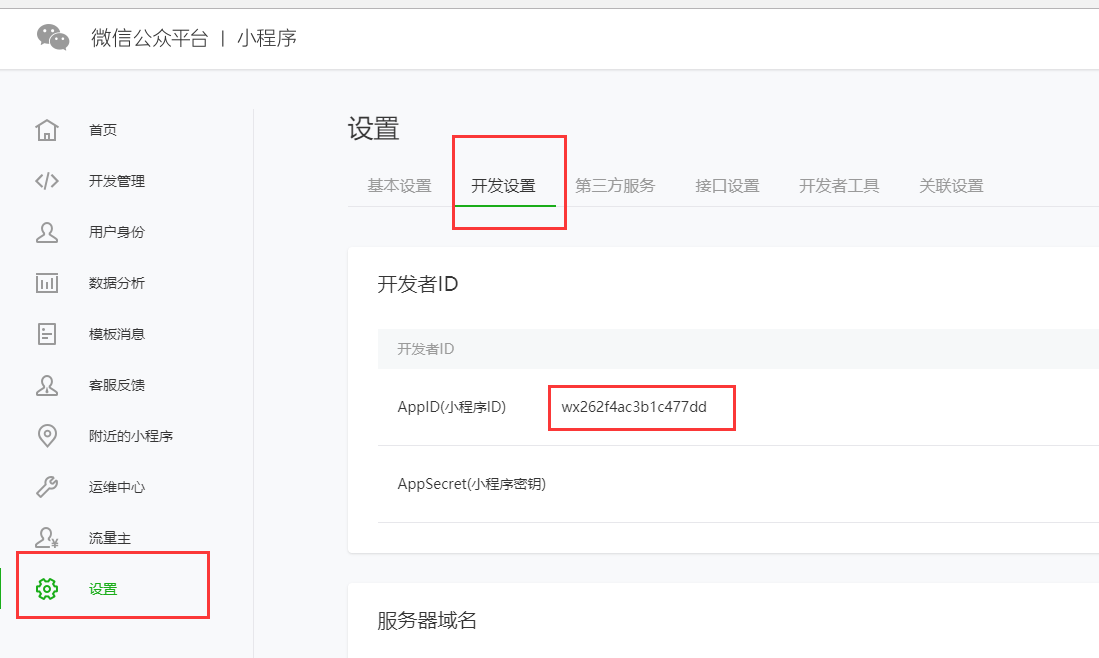The width and height of the screenshot is (1099, 658).
Task: Click the bar chart data analysis icon
Action: [x=47, y=283]
